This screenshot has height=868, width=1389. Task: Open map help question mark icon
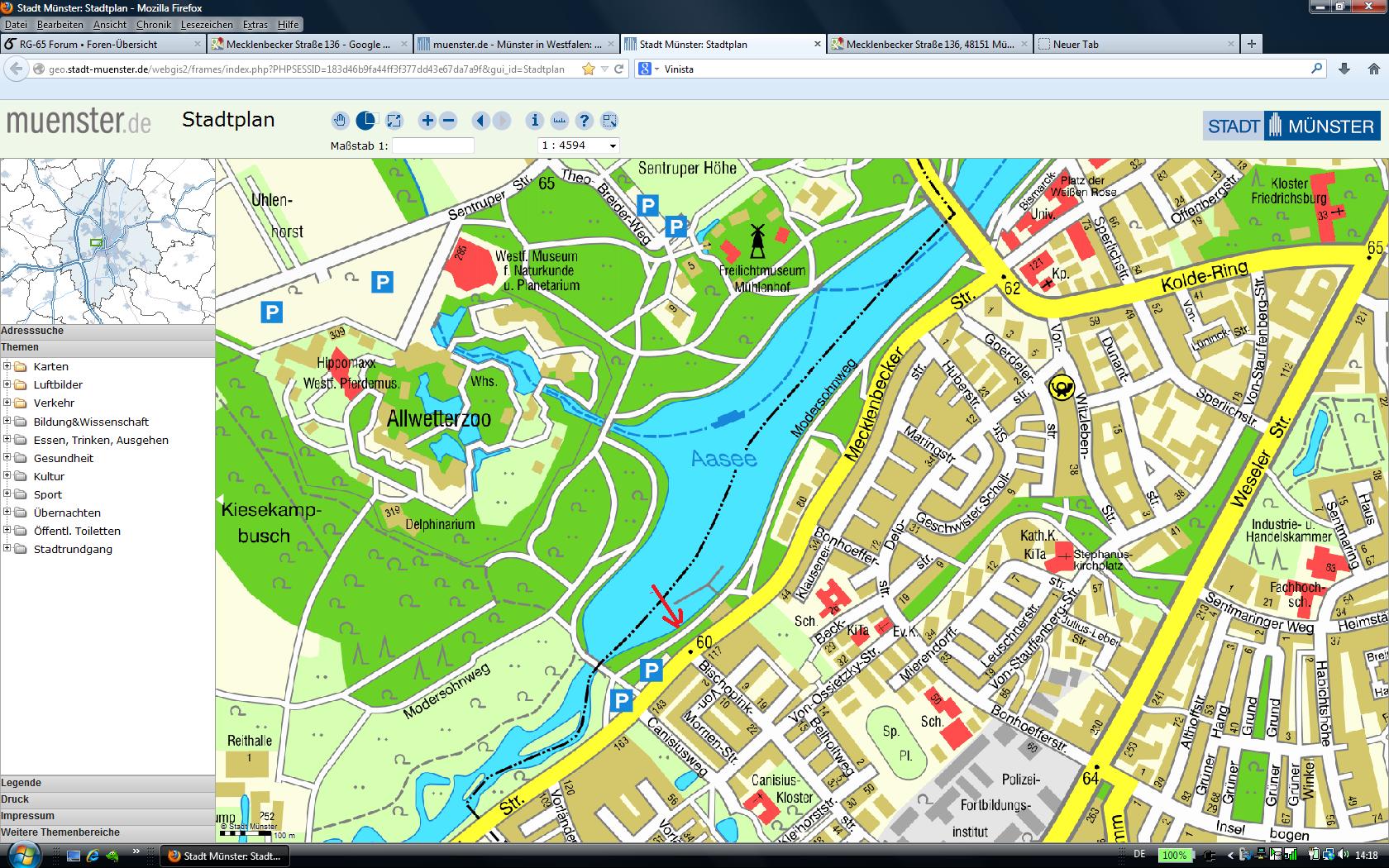point(585,121)
